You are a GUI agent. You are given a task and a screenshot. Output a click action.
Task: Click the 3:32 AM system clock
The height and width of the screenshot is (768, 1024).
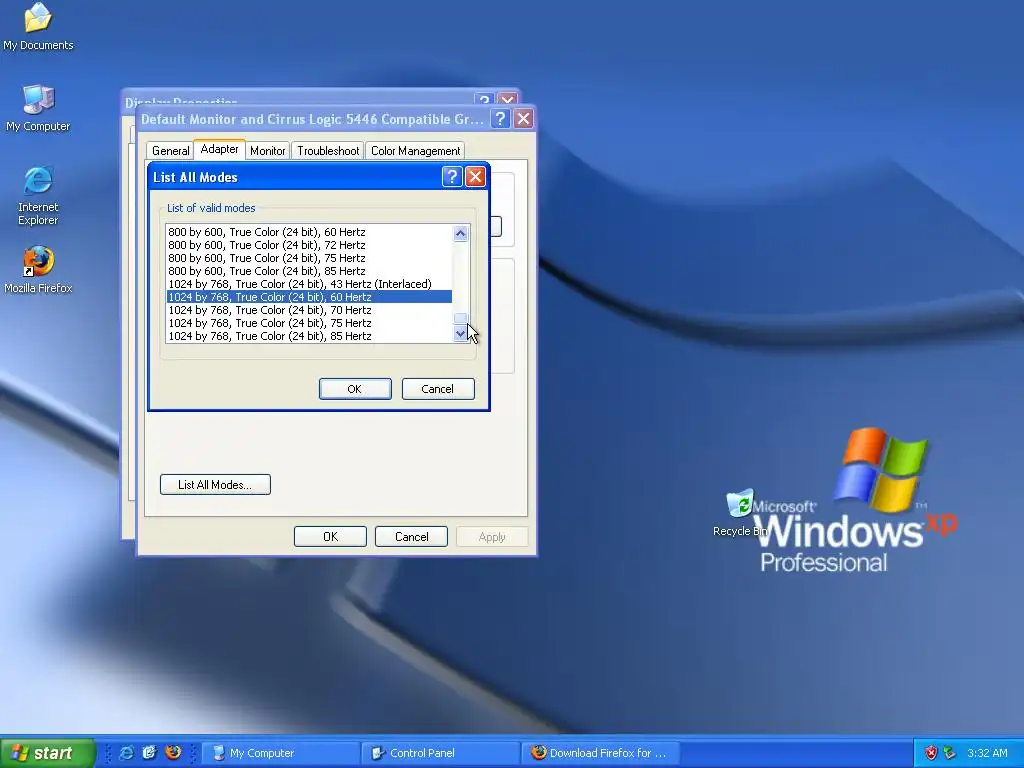pyautogui.click(x=987, y=753)
